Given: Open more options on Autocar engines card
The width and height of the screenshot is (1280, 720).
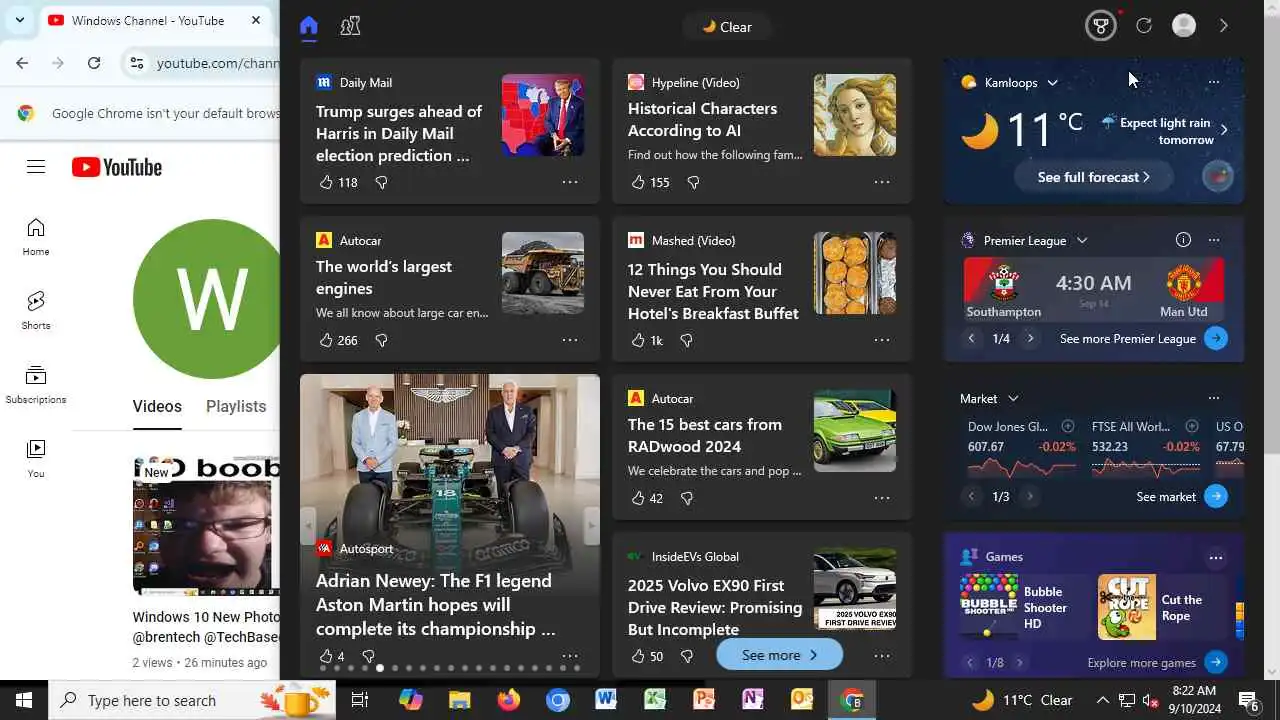Looking at the screenshot, I should click(570, 340).
